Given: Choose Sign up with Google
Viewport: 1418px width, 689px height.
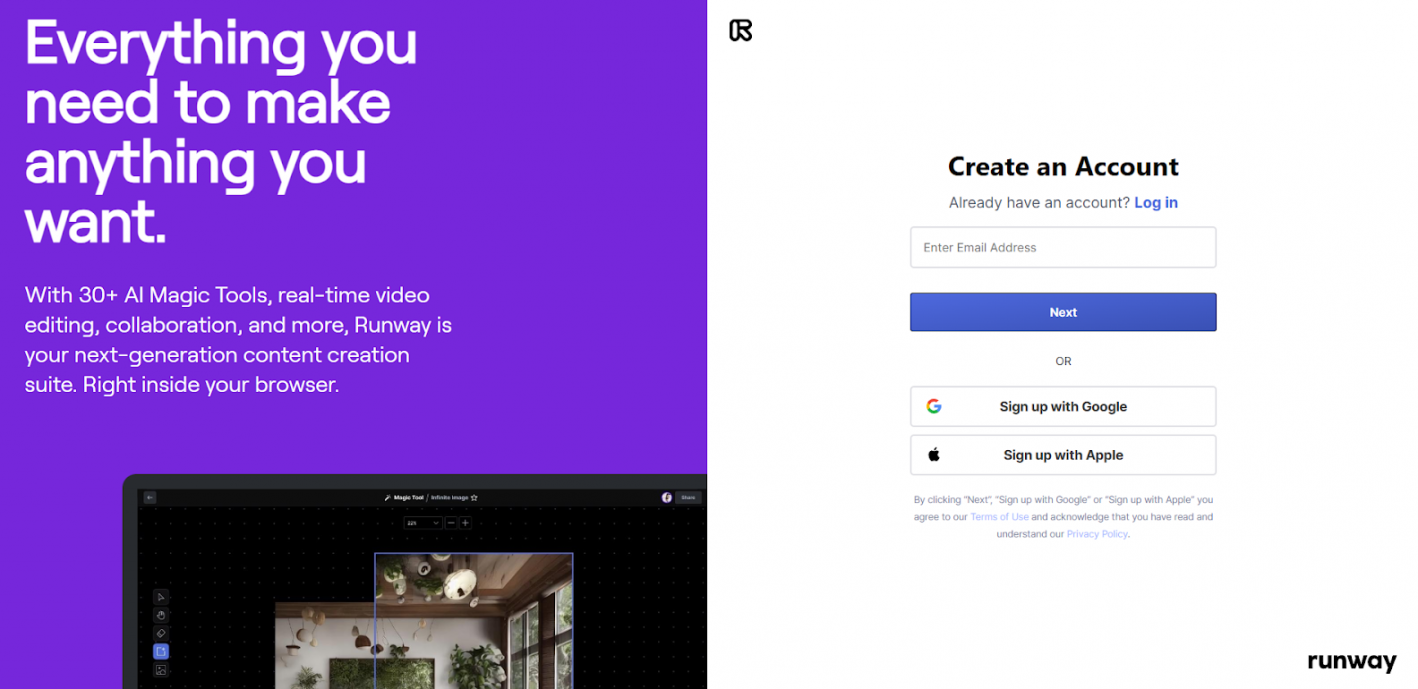Looking at the screenshot, I should [x=1063, y=406].
